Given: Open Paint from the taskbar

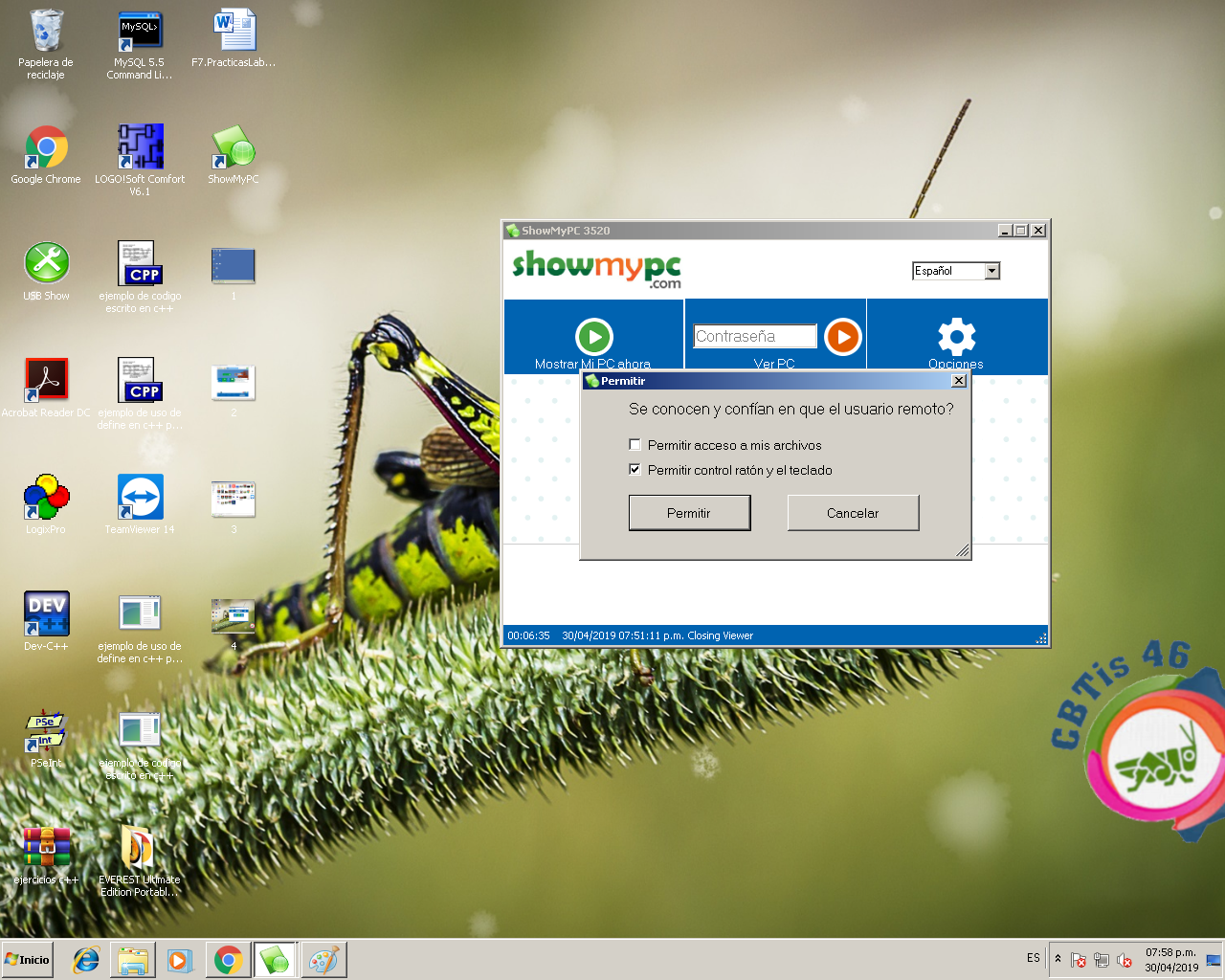Looking at the screenshot, I should [x=324, y=960].
